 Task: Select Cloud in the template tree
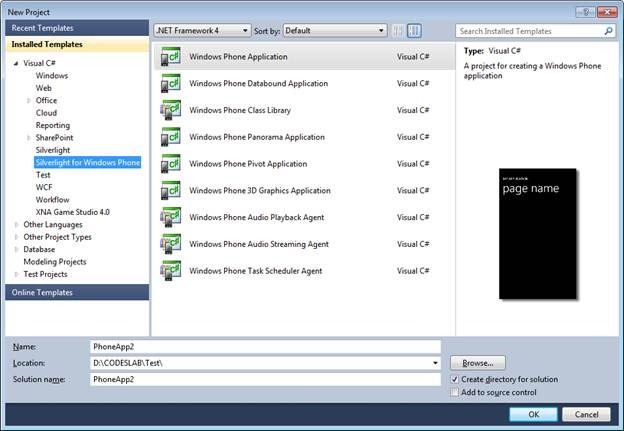pyautogui.click(x=46, y=113)
